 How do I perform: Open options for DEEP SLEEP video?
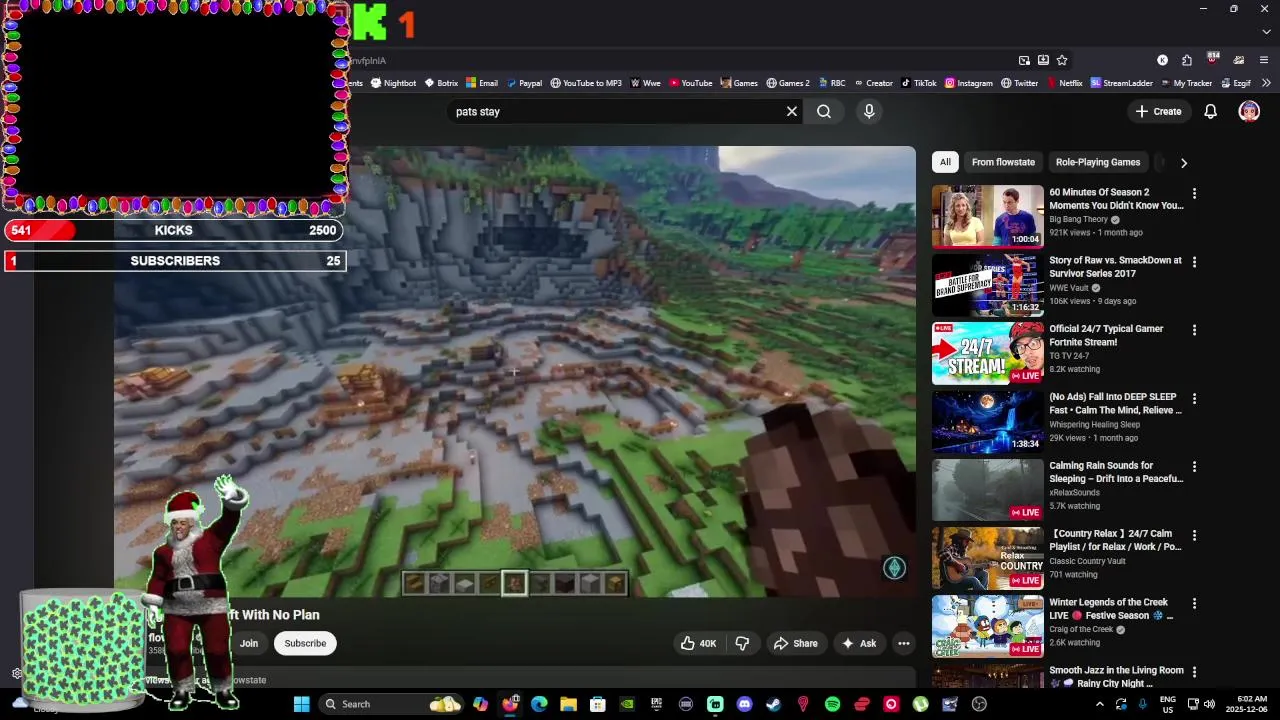(x=1194, y=399)
